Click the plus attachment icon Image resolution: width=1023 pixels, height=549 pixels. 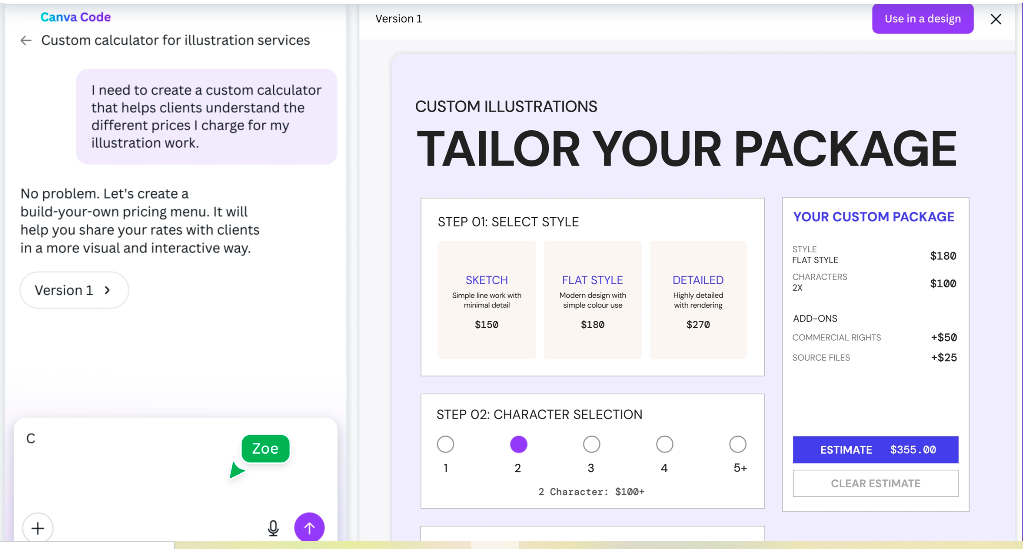tap(38, 528)
